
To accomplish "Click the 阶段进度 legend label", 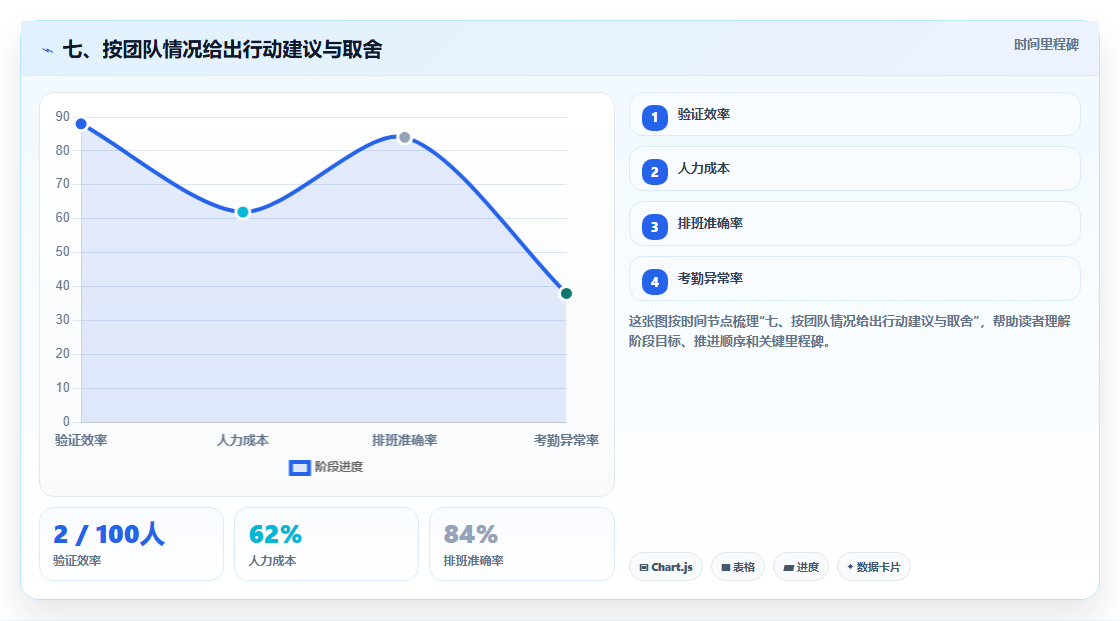I will (x=339, y=467).
